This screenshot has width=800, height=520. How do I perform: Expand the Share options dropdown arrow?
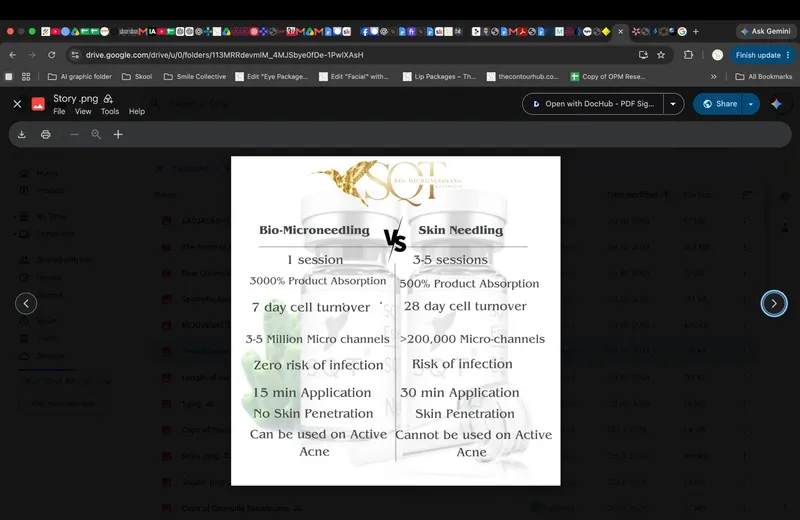pos(751,104)
